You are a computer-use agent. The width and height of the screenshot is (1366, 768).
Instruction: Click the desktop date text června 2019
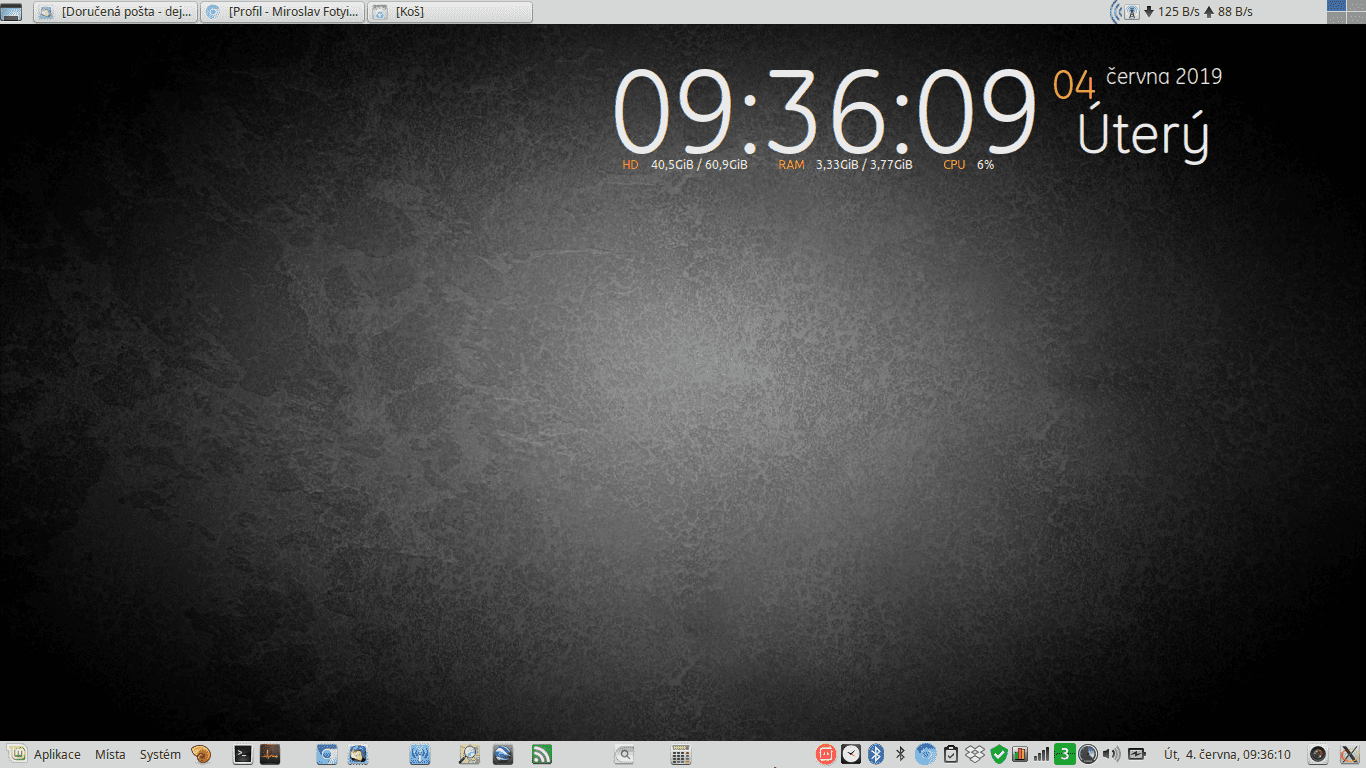point(1164,76)
